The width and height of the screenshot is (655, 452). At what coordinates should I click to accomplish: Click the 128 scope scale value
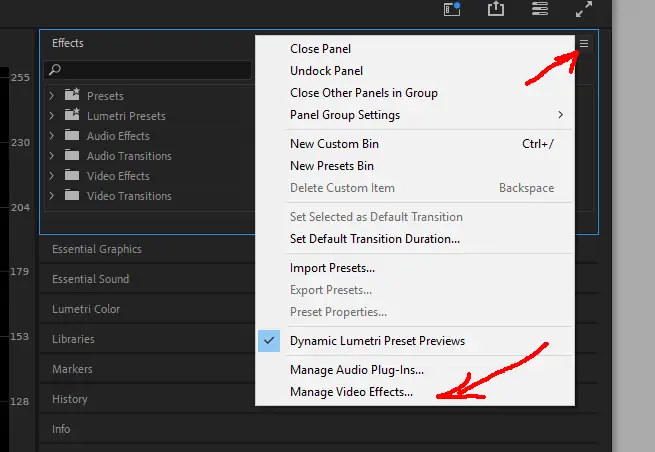pos(19,401)
